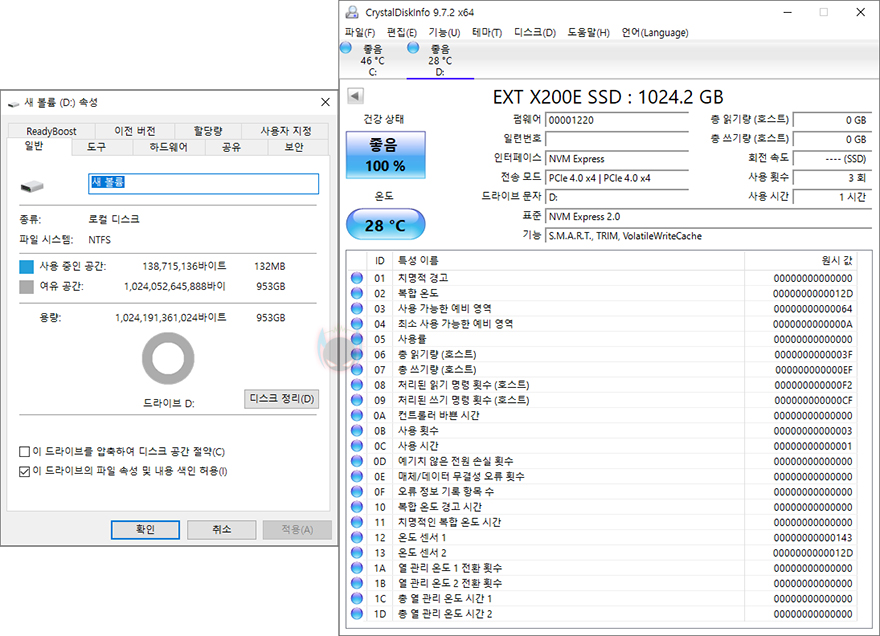Click the status orb for ID 12 온도 센서 1

coord(357,537)
